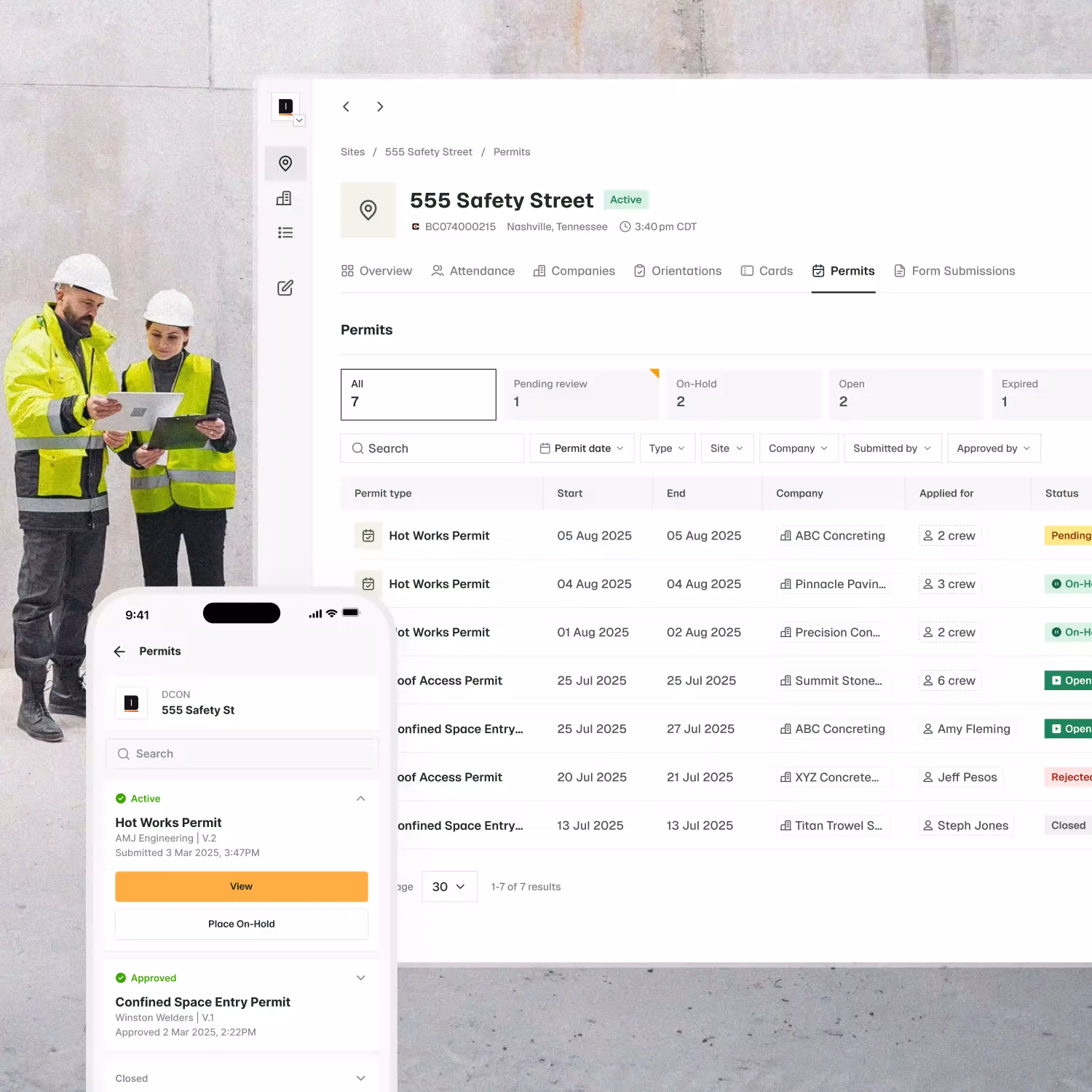Switch to the Companies tab
The width and height of the screenshot is (1092, 1092).
pyautogui.click(x=574, y=271)
